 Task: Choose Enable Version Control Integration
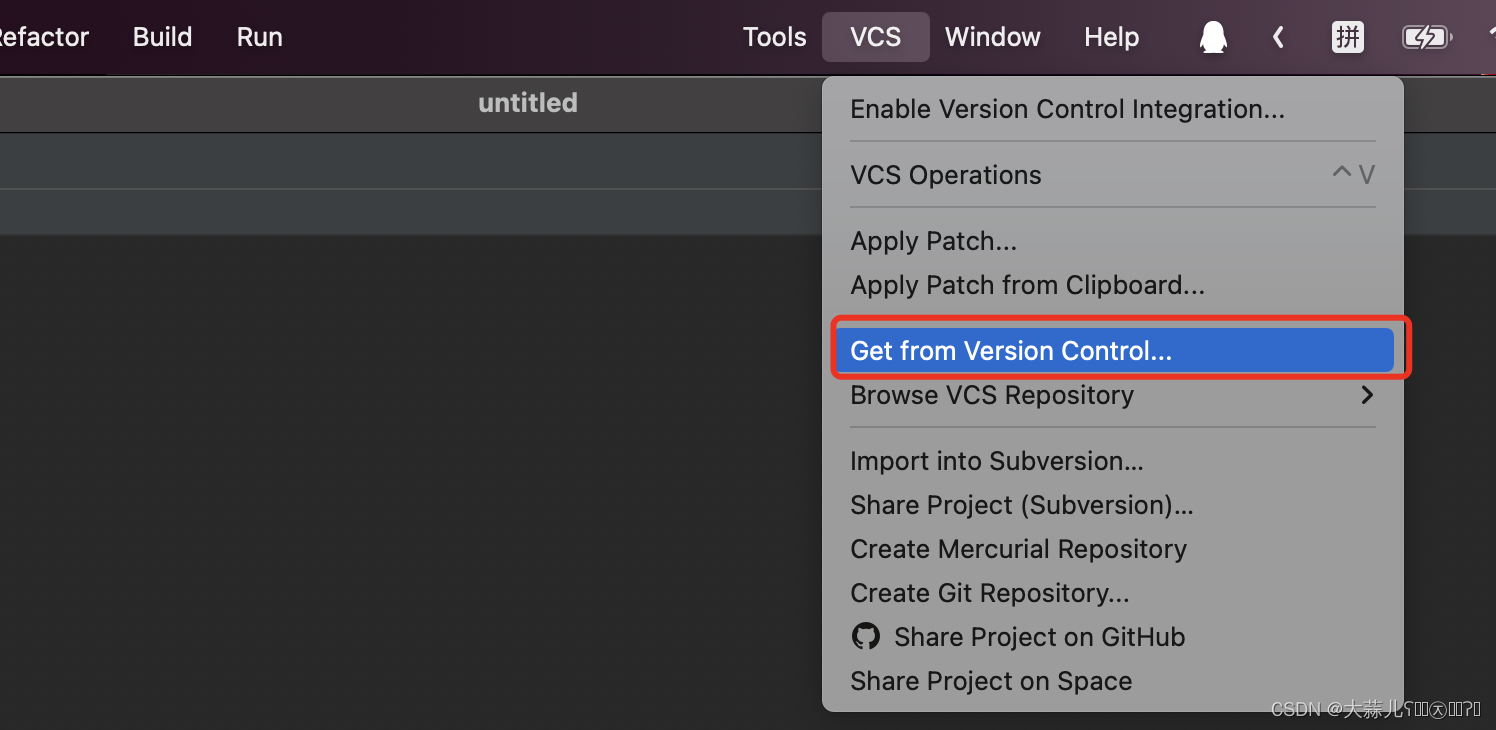point(1067,109)
